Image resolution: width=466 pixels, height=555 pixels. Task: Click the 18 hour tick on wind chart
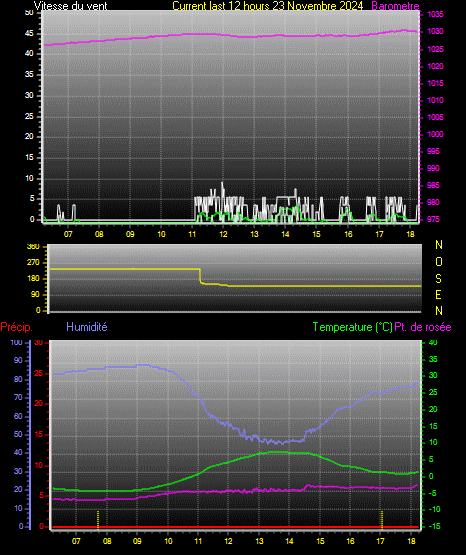click(x=410, y=234)
